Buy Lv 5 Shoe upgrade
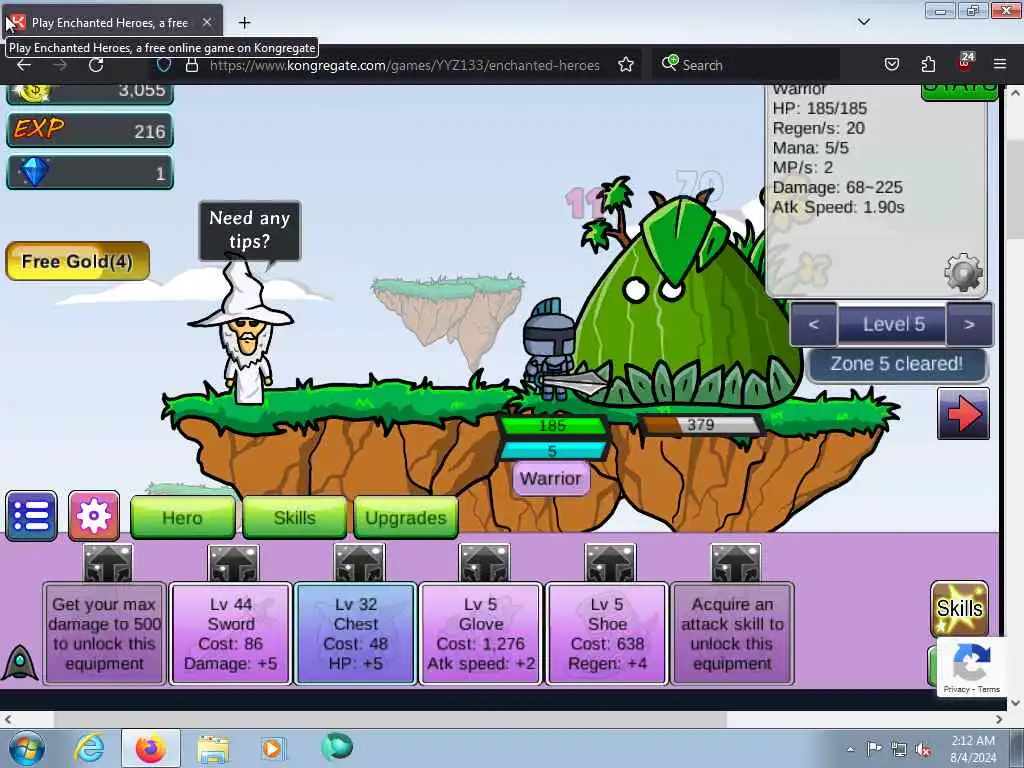 [607, 633]
